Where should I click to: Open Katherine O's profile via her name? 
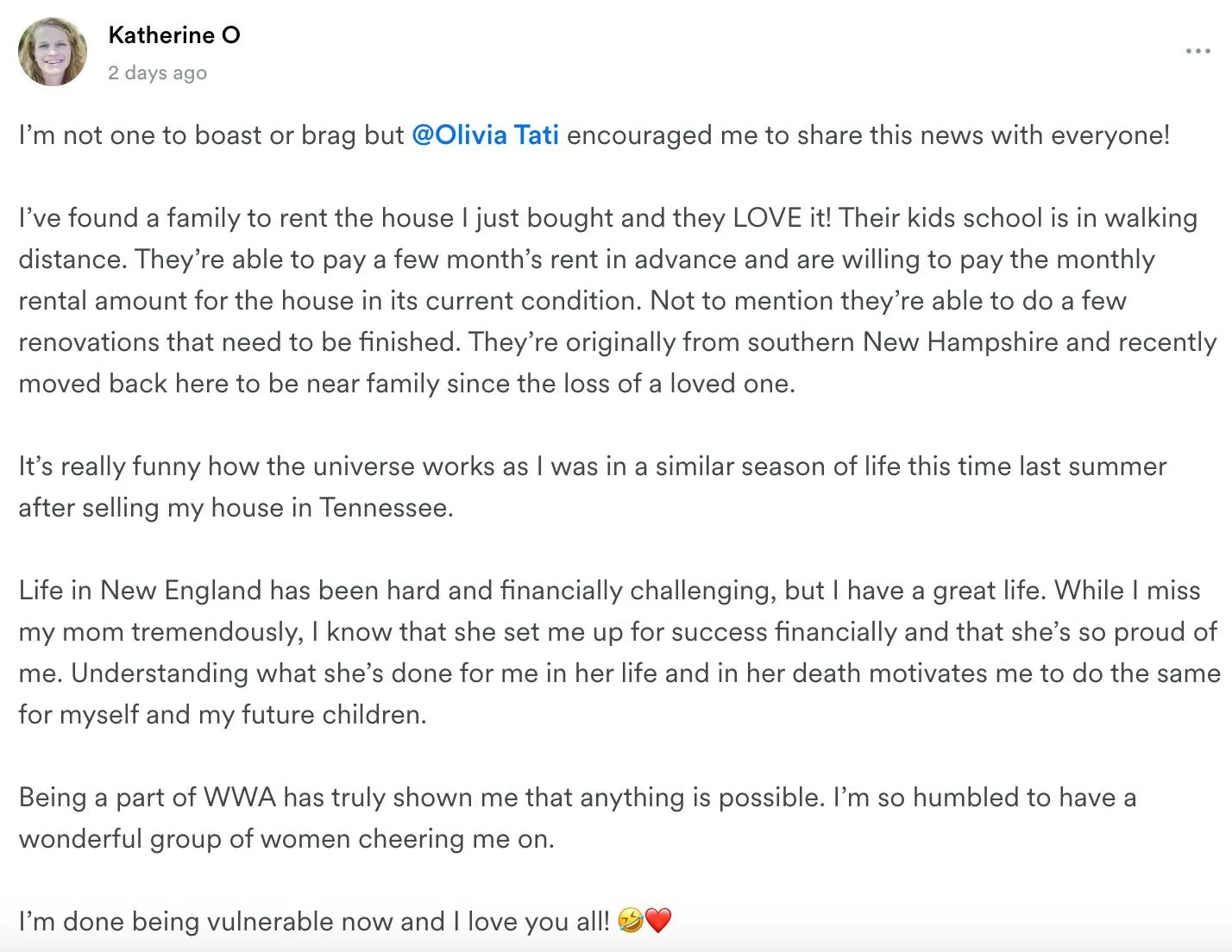point(174,34)
